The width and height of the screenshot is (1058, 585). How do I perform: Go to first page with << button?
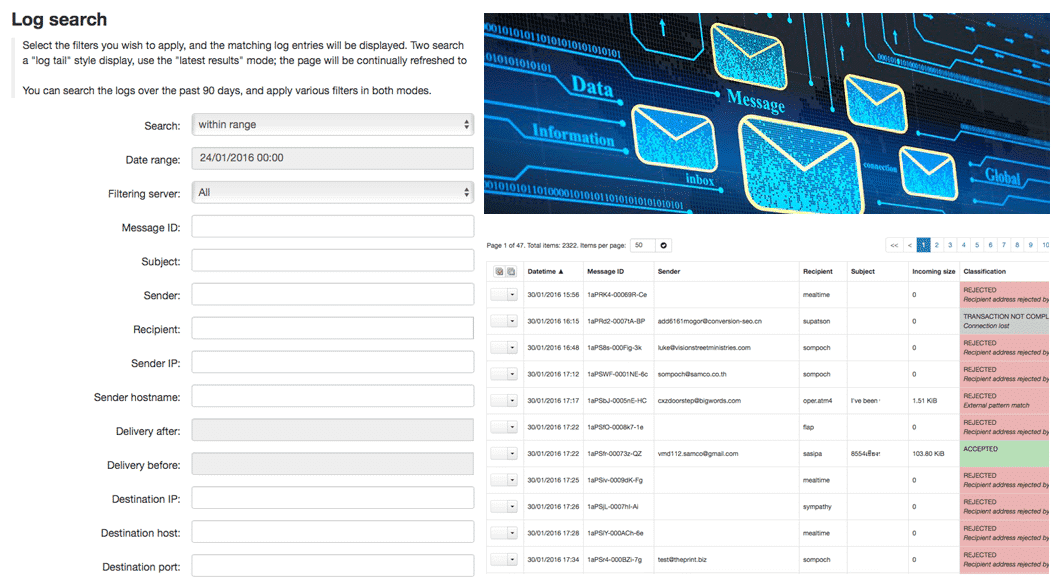pos(894,246)
